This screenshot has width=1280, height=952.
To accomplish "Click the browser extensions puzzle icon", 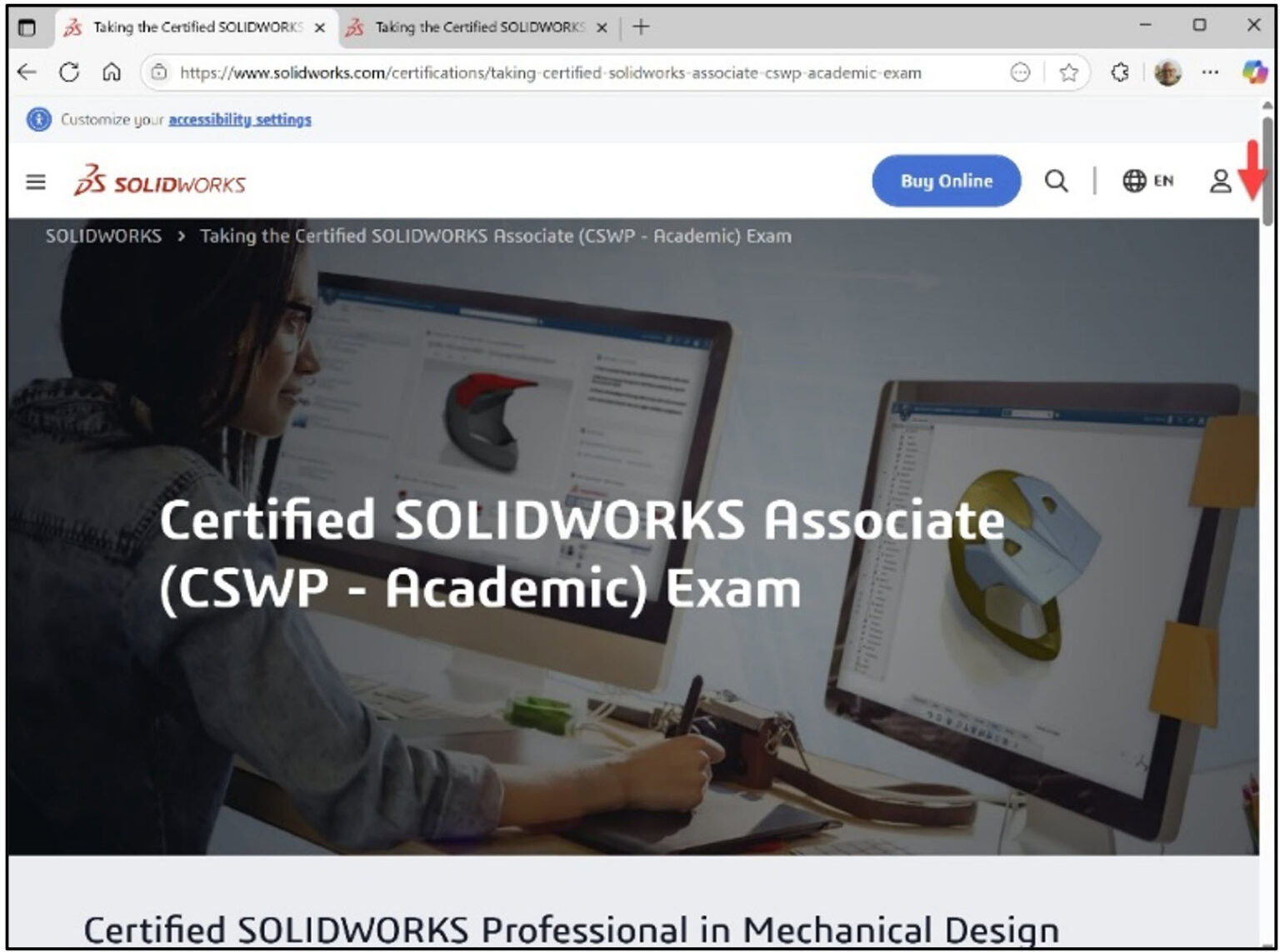I will pyautogui.click(x=1119, y=72).
